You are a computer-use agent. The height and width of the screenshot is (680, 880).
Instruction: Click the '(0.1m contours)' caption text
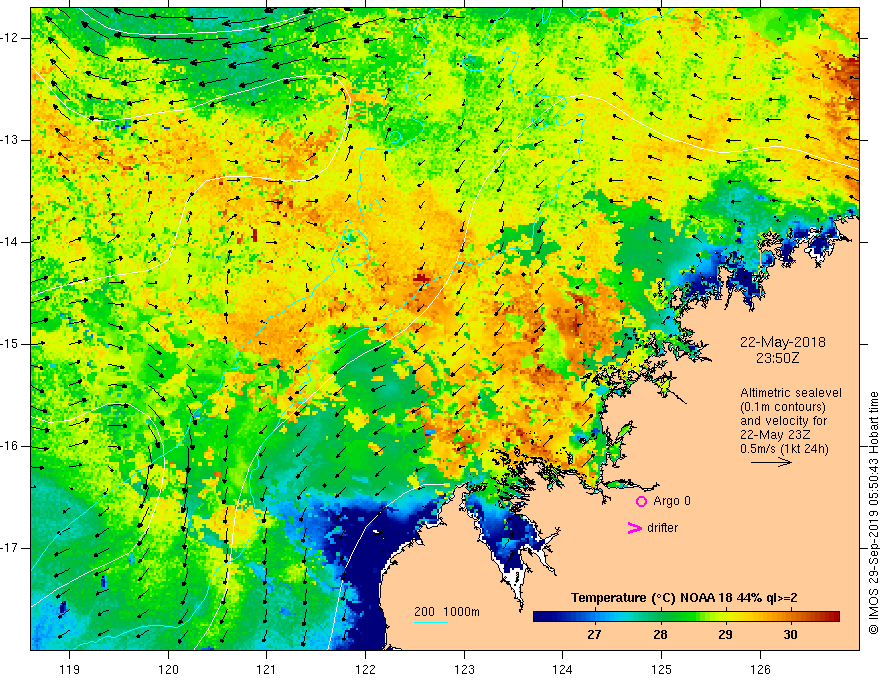783,407
